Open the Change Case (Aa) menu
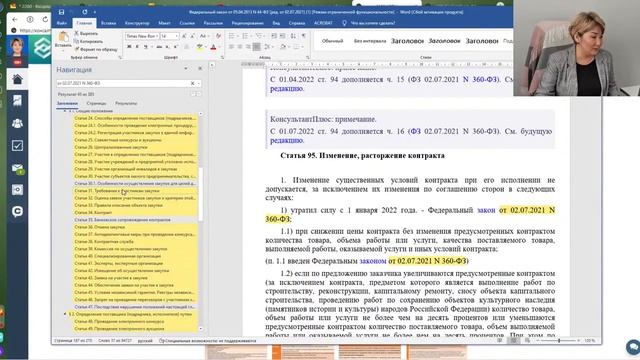 [203, 36]
